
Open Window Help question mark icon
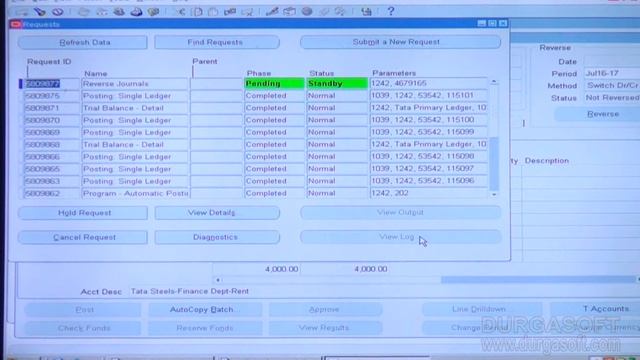(x=391, y=11)
